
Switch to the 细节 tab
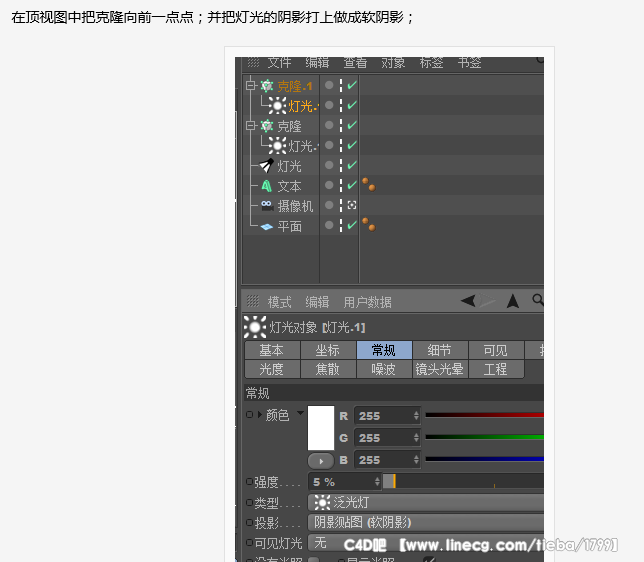click(x=439, y=350)
